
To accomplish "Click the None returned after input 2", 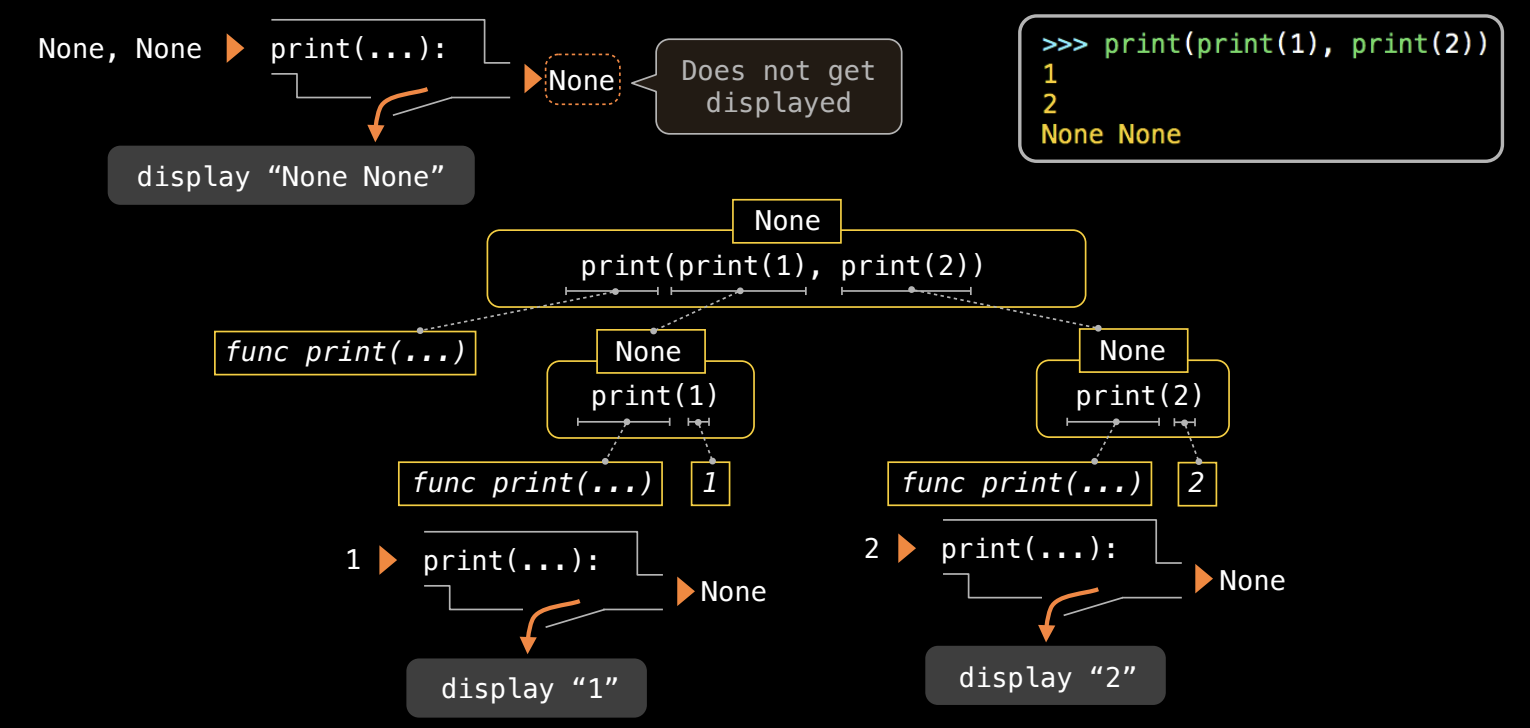I will point(1252,581).
